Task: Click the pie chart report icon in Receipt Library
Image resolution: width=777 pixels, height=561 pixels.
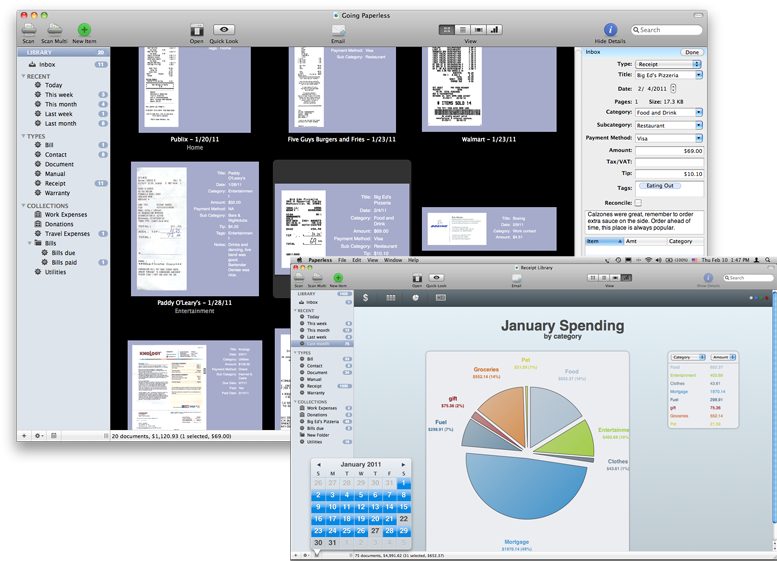Action: [x=416, y=297]
